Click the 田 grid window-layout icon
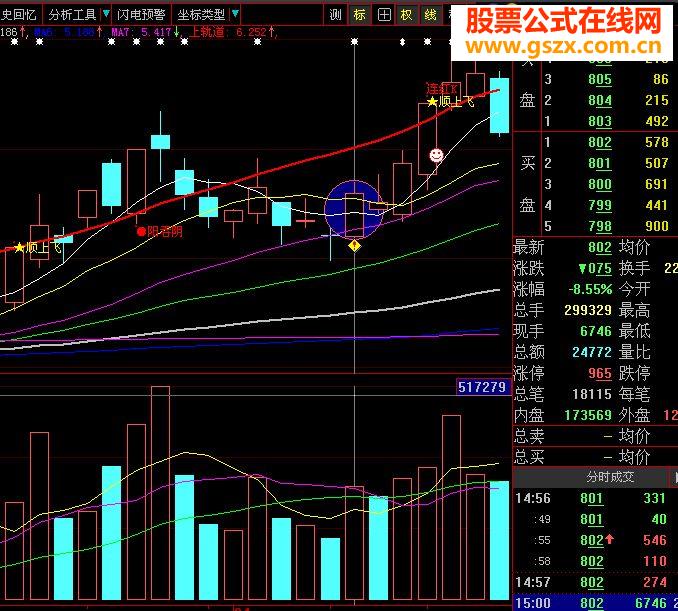The height and width of the screenshot is (611, 678). tap(384, 15)
